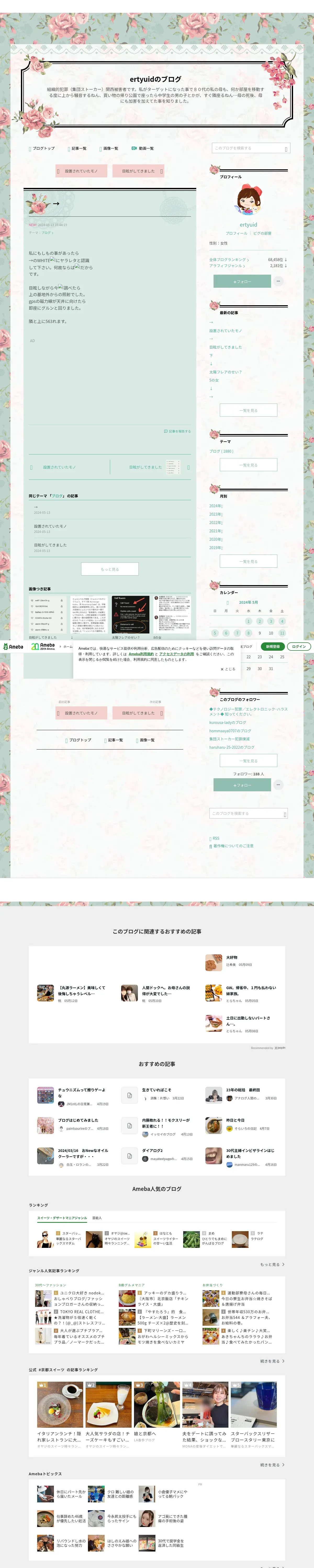Click the RSS feed icon link
The height and width of the screenshot is (1568, 314).
[x=214, y=838]
